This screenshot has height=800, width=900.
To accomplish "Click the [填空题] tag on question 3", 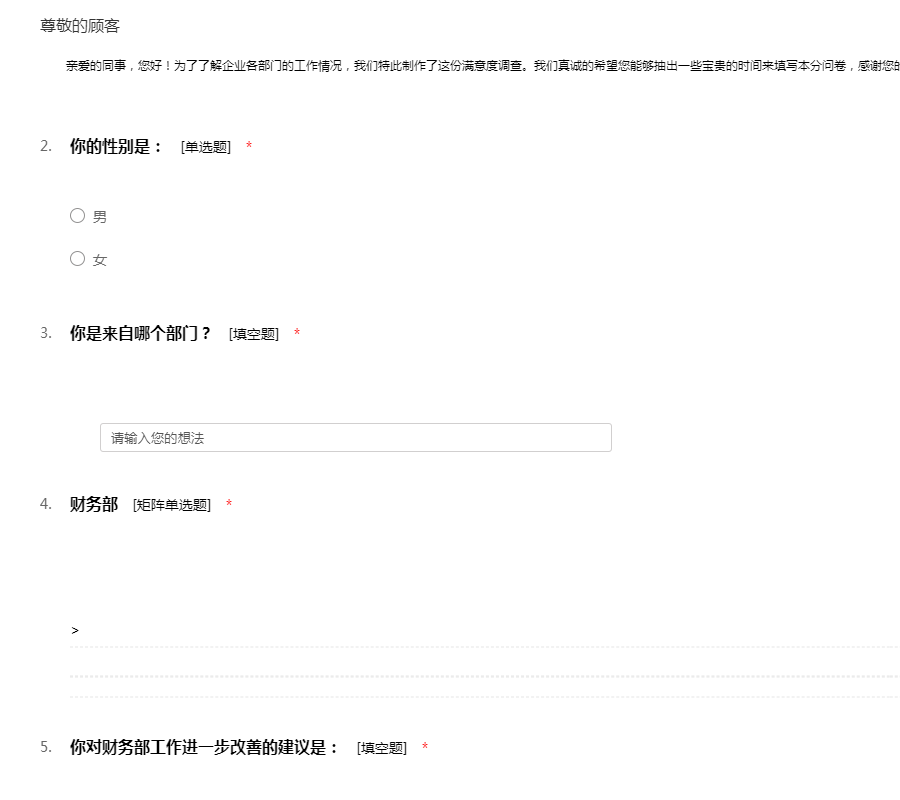I will click(254, 334).
